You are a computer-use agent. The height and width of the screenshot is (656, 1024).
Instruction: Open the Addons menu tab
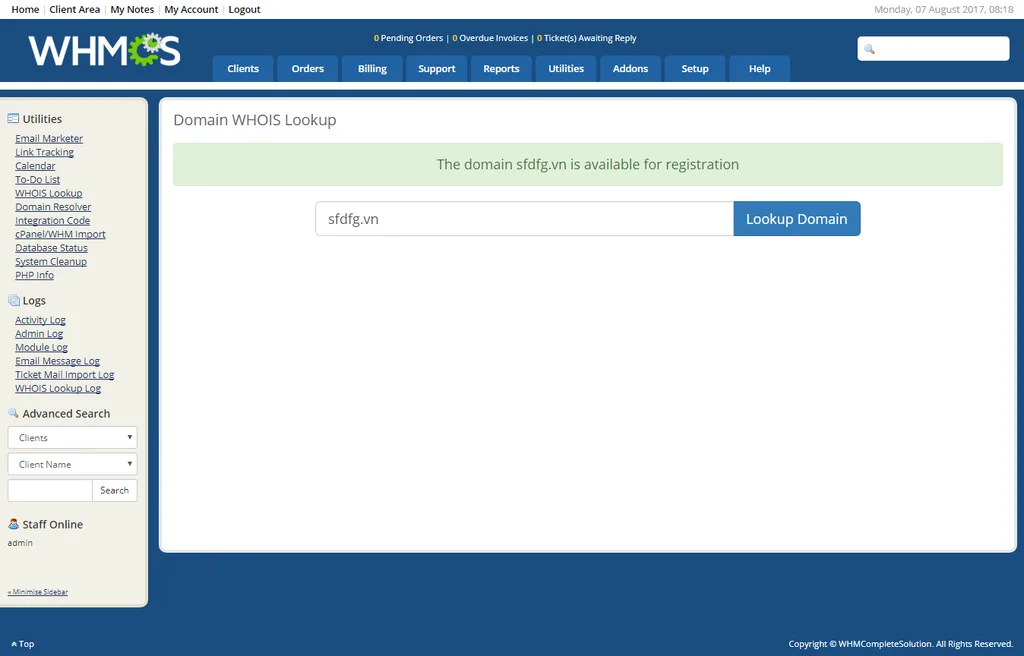[631, 69]
